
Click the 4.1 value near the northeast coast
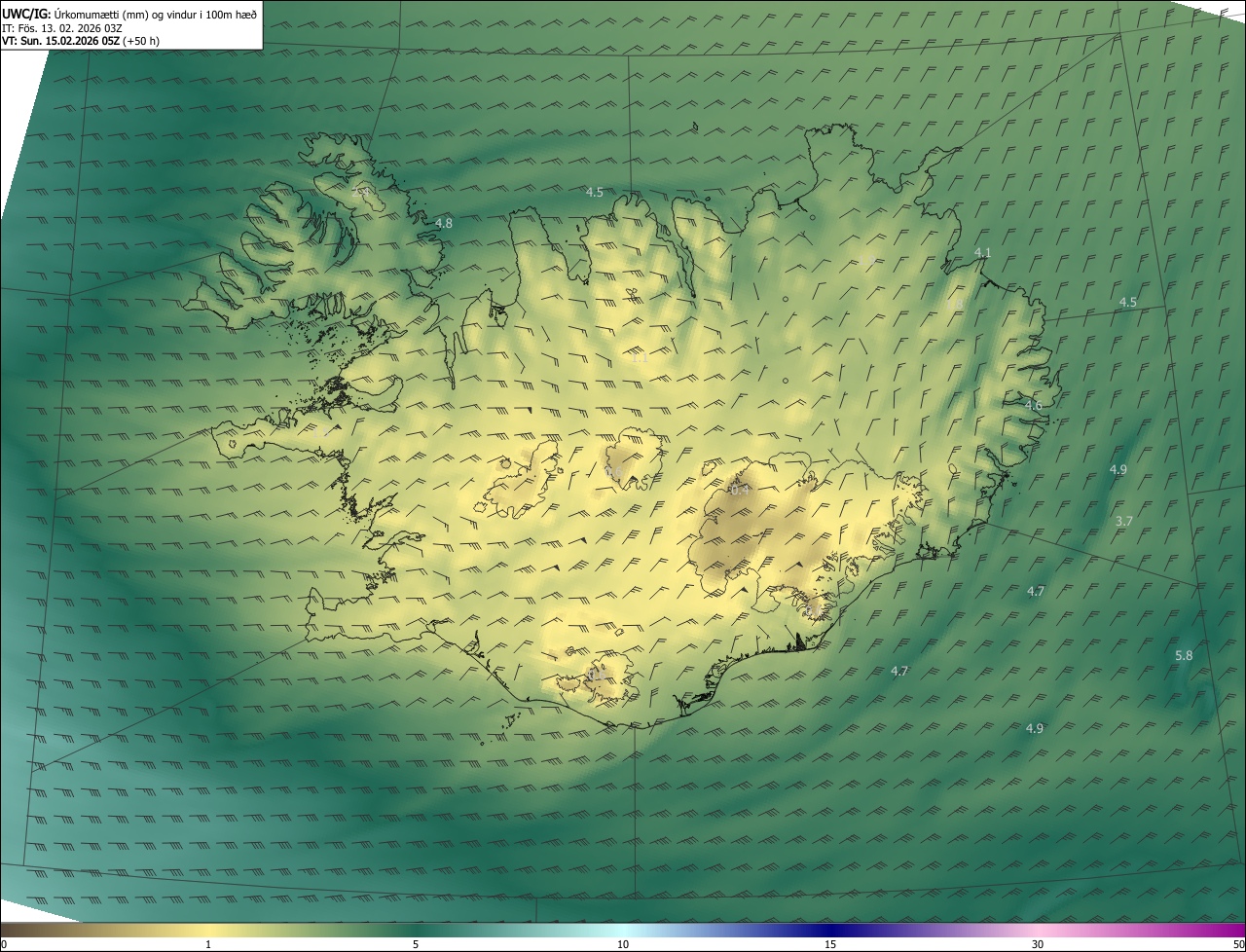(983, 252)
